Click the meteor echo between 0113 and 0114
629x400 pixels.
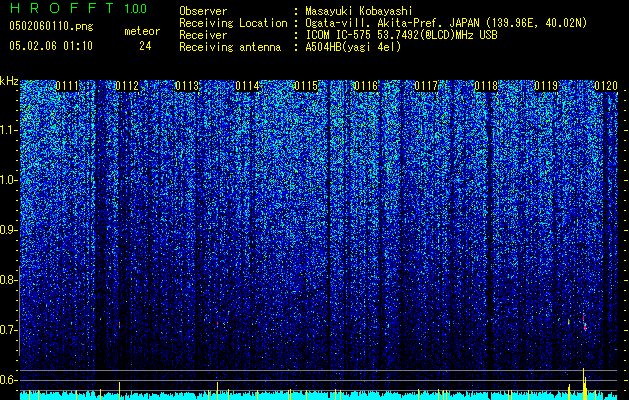pos(217,323)
